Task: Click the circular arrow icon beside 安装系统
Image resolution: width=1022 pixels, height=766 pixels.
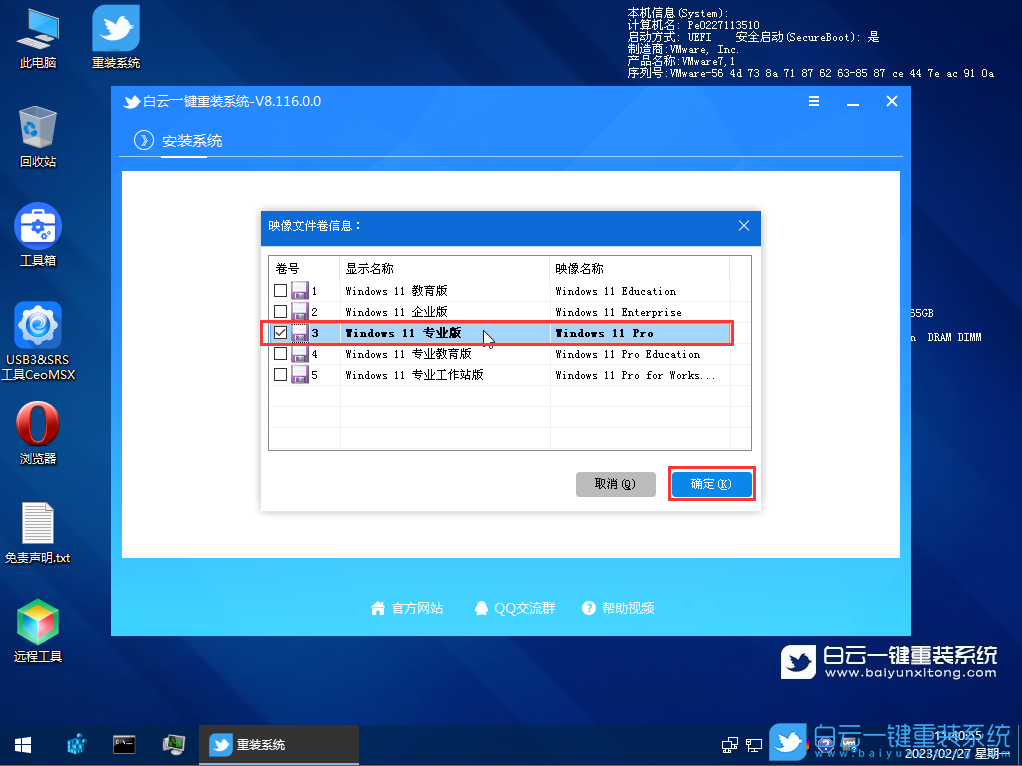Action: coord(143,140)
